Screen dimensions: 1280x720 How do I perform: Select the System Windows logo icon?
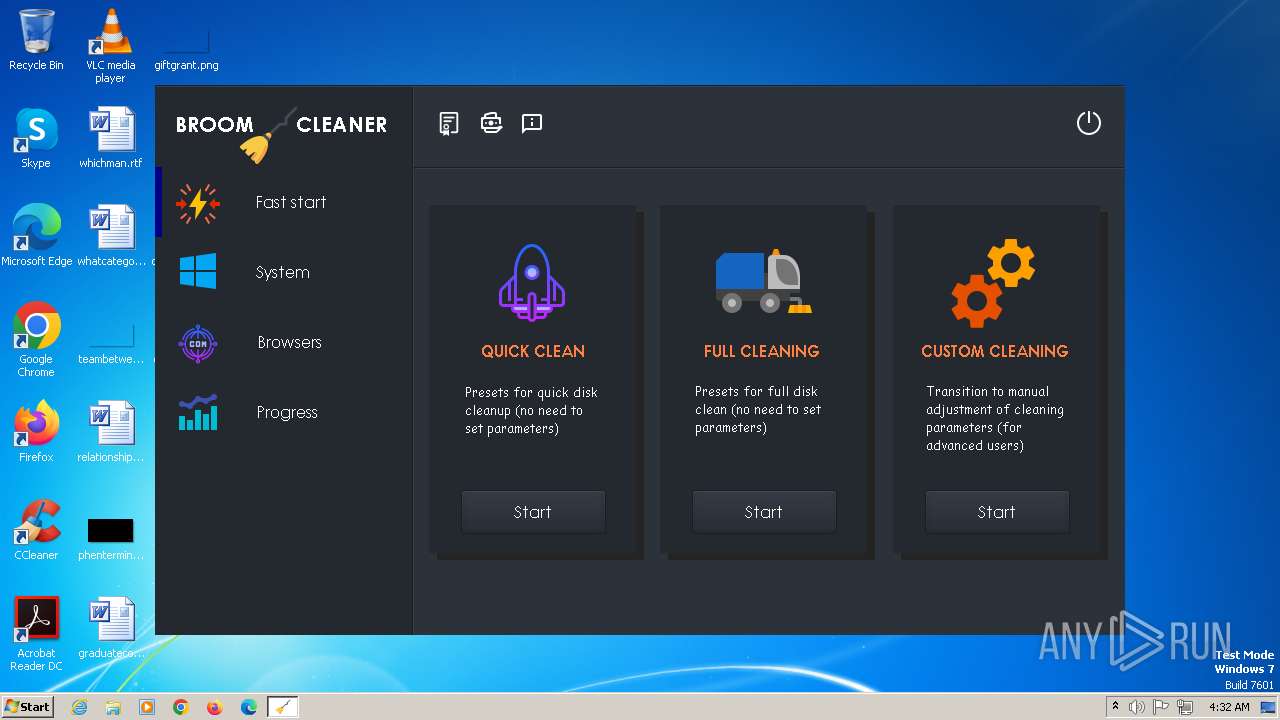198,271
